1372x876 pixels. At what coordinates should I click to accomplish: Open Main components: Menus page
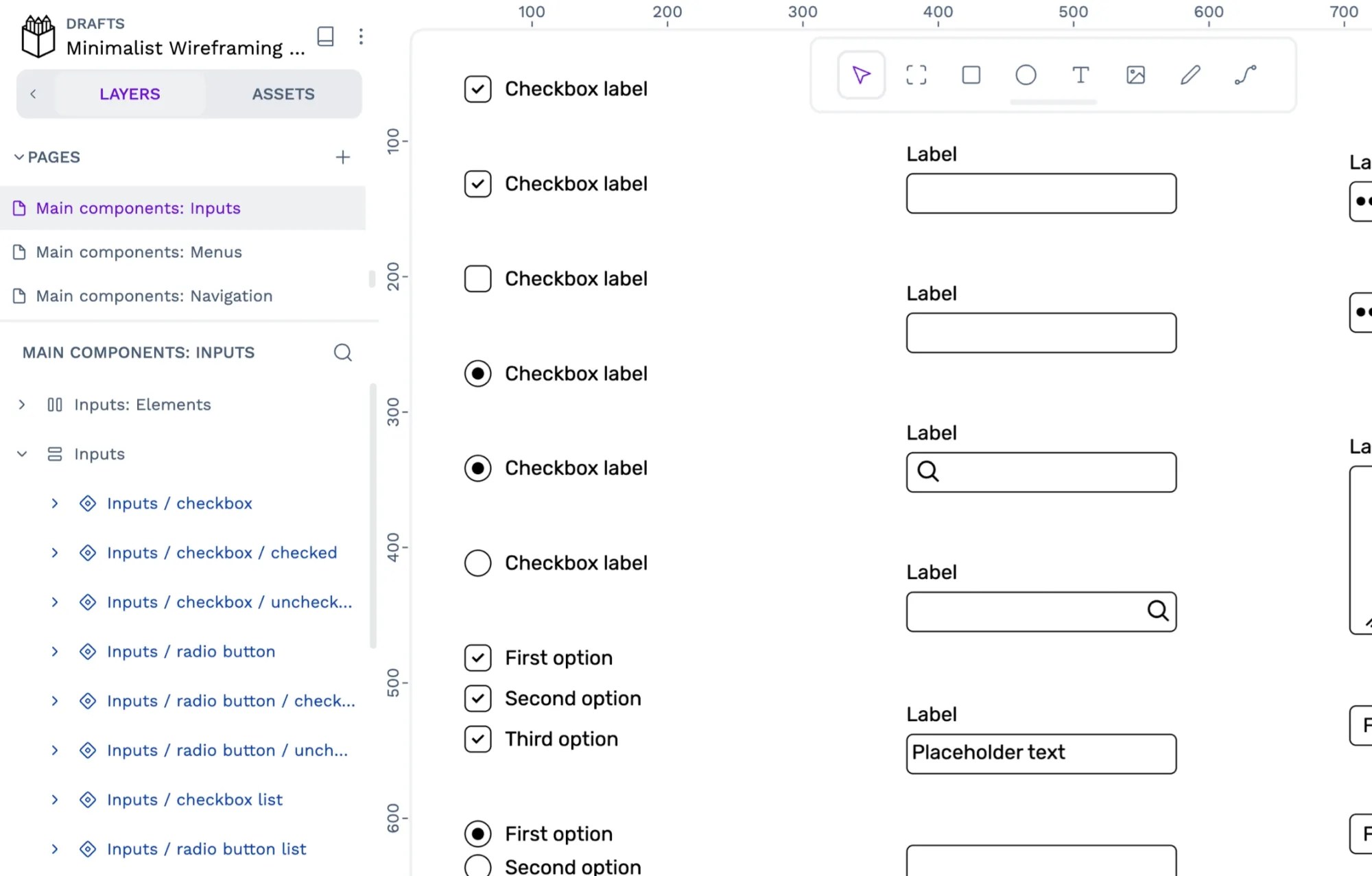pyautogui.click(x=139, y=252)
